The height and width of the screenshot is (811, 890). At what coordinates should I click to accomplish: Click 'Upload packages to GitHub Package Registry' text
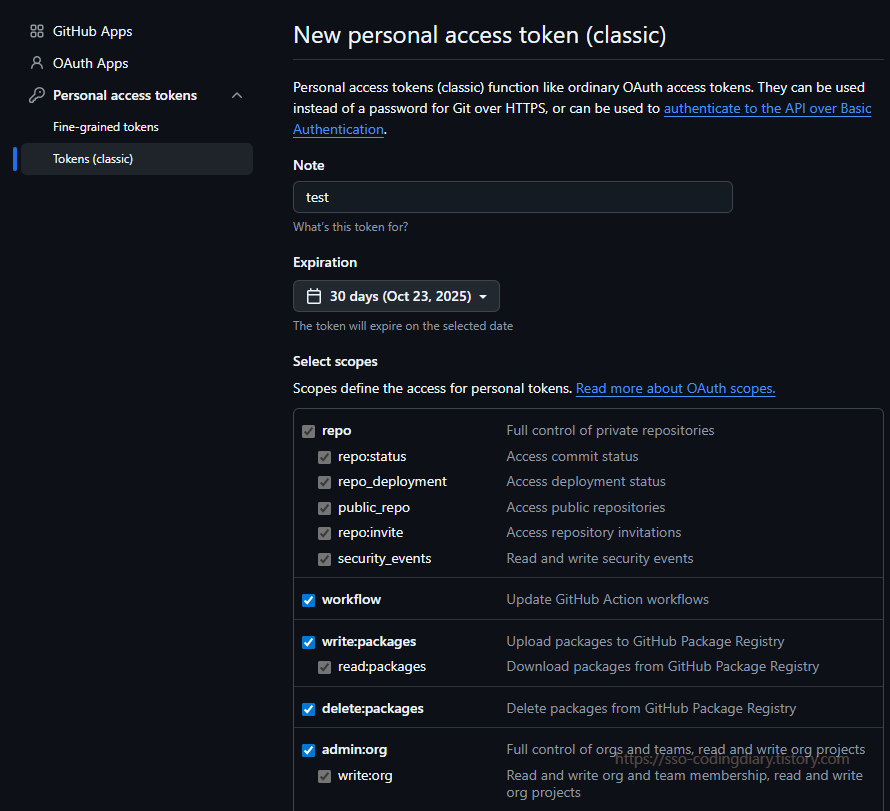[x=645, y=641]
